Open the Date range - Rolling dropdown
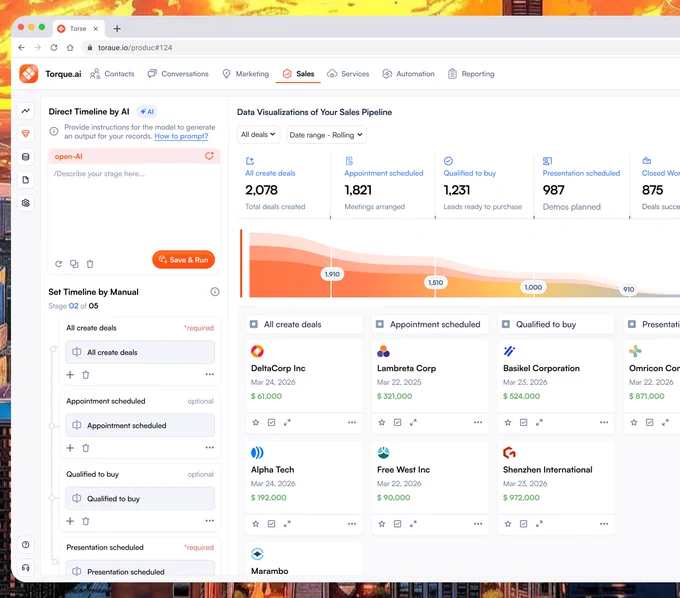Viewport: 680px width, 598px height. [326, 135]
